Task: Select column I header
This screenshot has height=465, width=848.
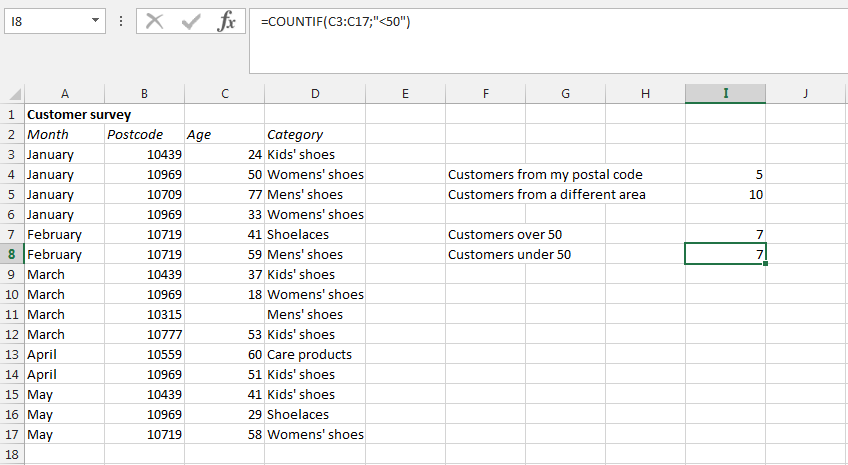Action: [x=725, y=94]
